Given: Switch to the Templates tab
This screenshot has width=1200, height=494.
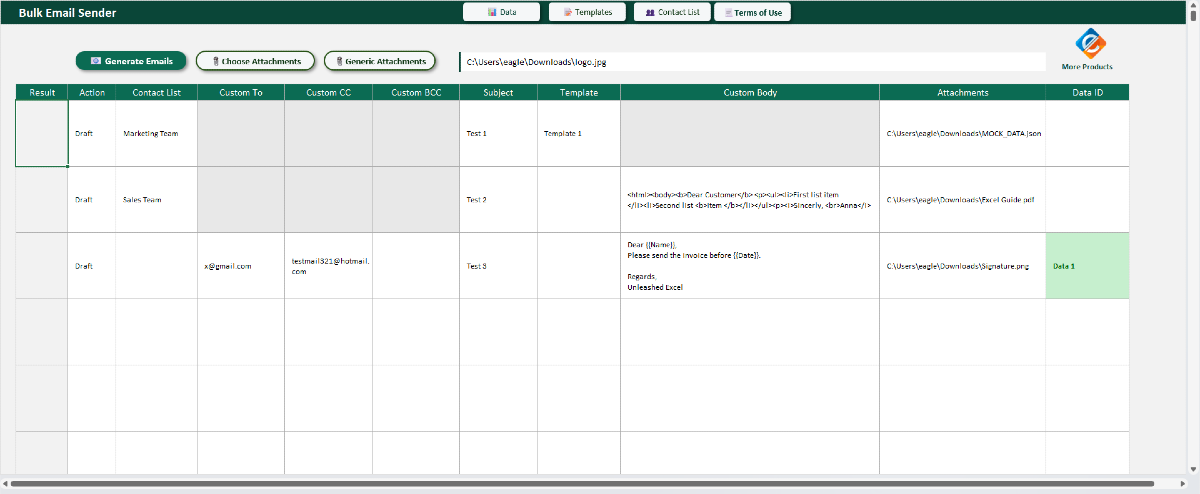Looking at the screenshot, I should [587, 12].
